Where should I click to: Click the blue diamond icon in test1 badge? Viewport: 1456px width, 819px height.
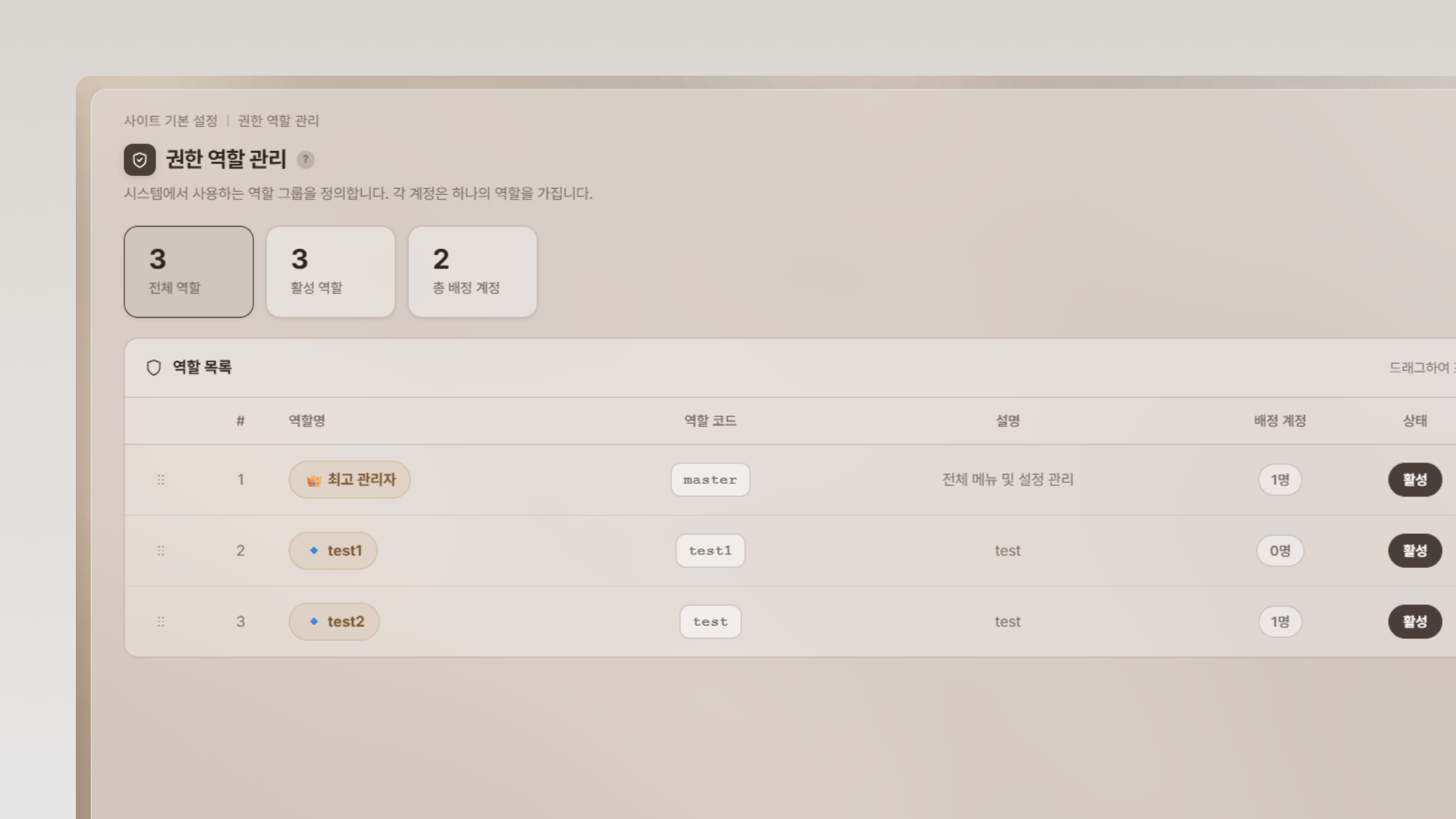314,551
